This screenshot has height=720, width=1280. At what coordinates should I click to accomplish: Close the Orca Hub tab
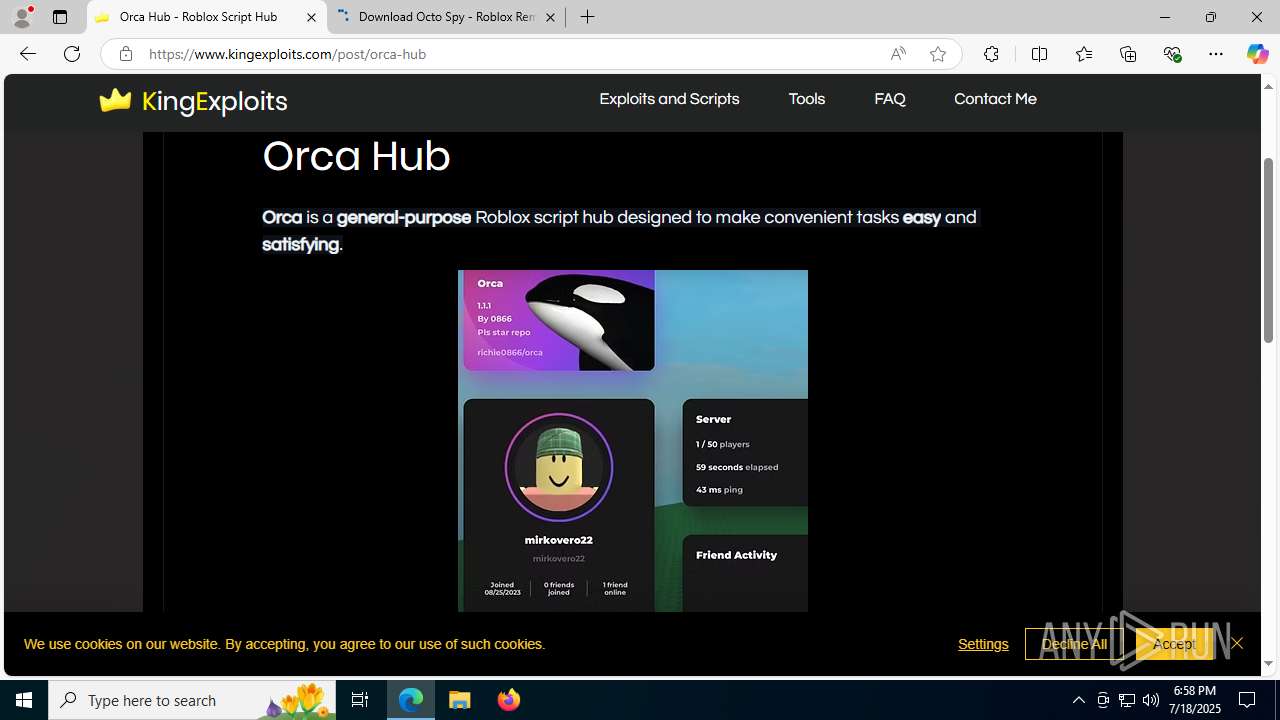click(311, 17)
